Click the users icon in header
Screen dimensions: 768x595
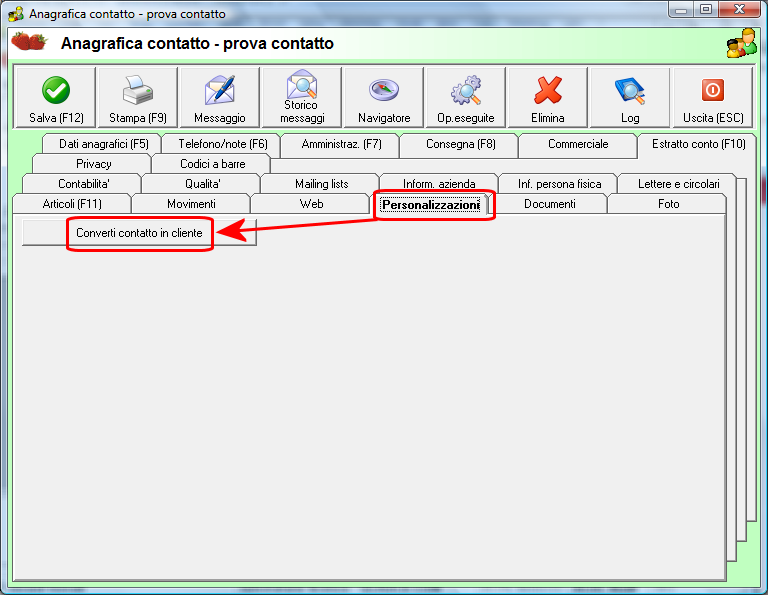[x=742, y=43]
